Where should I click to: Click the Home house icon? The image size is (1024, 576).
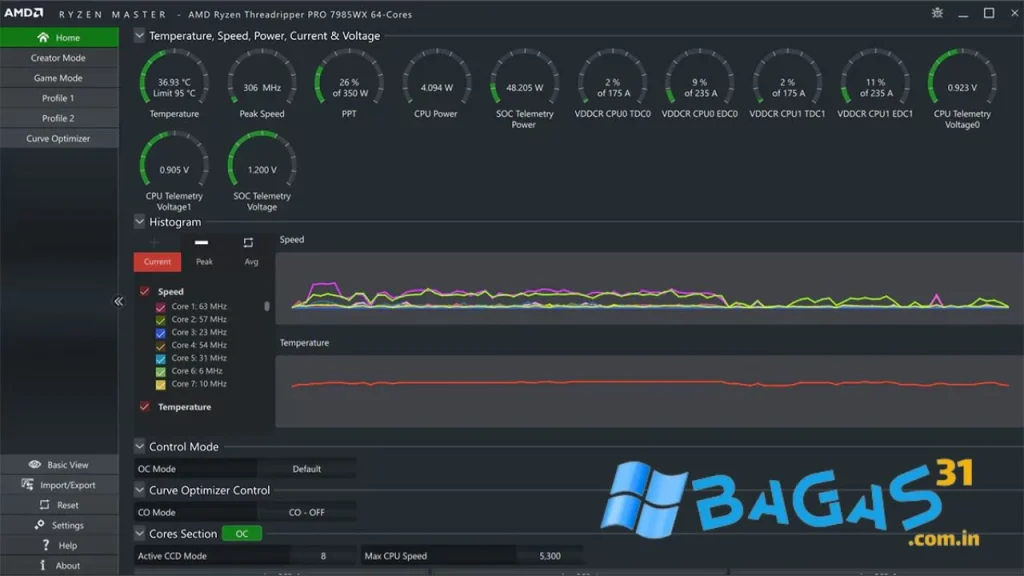43,37
